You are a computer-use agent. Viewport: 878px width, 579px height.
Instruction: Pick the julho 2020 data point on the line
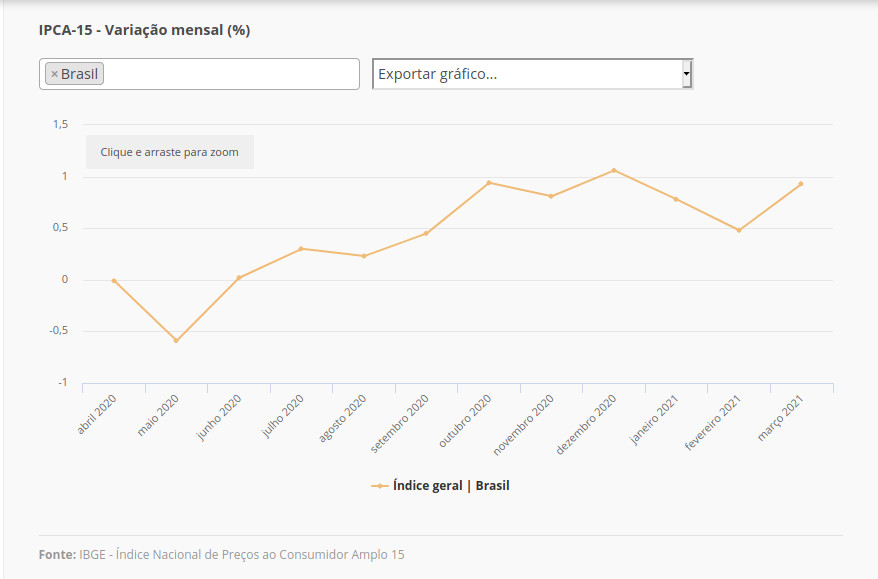point(301,249)
